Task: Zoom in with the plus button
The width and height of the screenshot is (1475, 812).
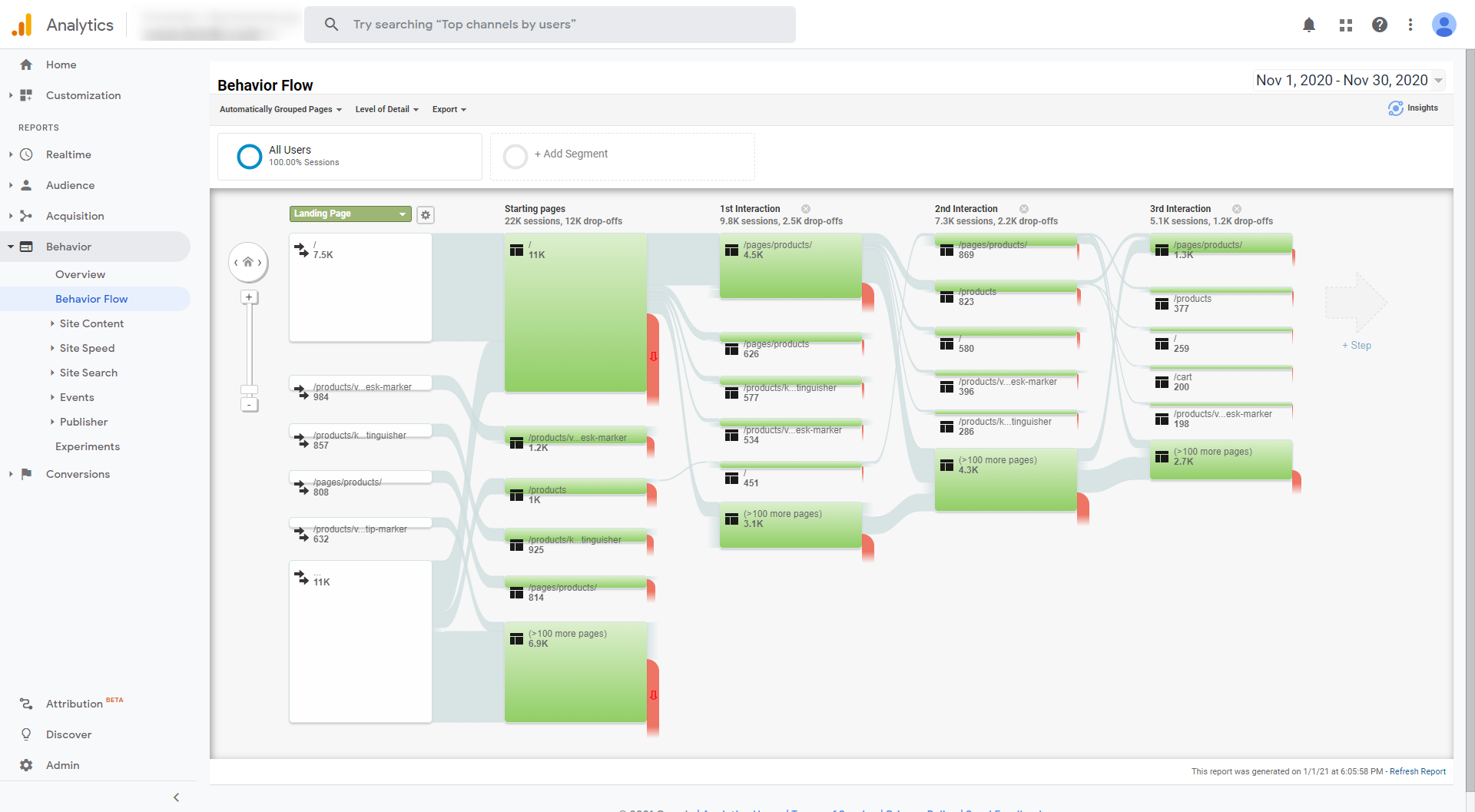Action: 249,297
